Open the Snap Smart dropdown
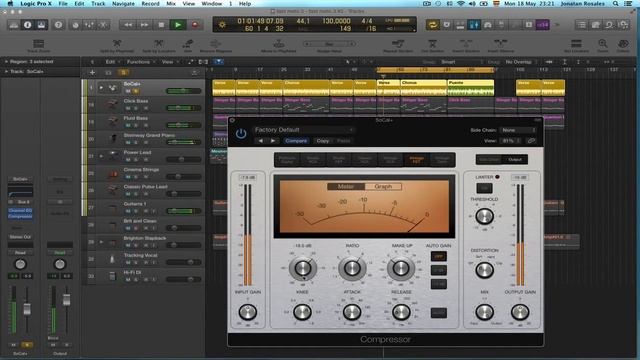The image size is (640, 360). tap(462, 62)
